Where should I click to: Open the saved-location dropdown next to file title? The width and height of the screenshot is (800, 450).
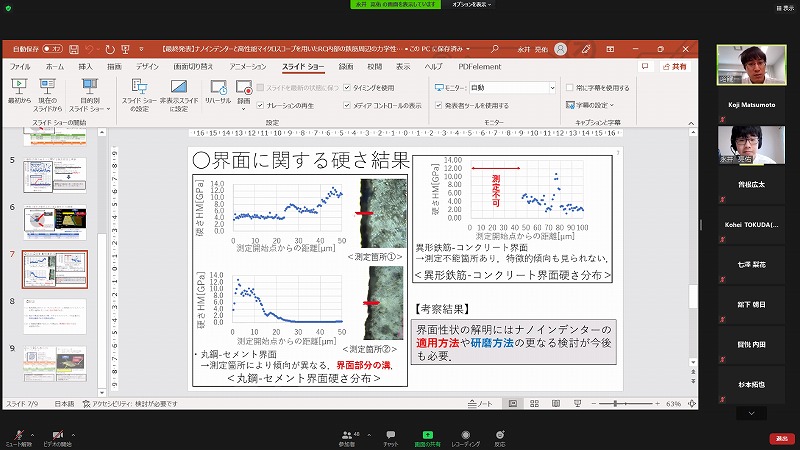pos(467,49)
